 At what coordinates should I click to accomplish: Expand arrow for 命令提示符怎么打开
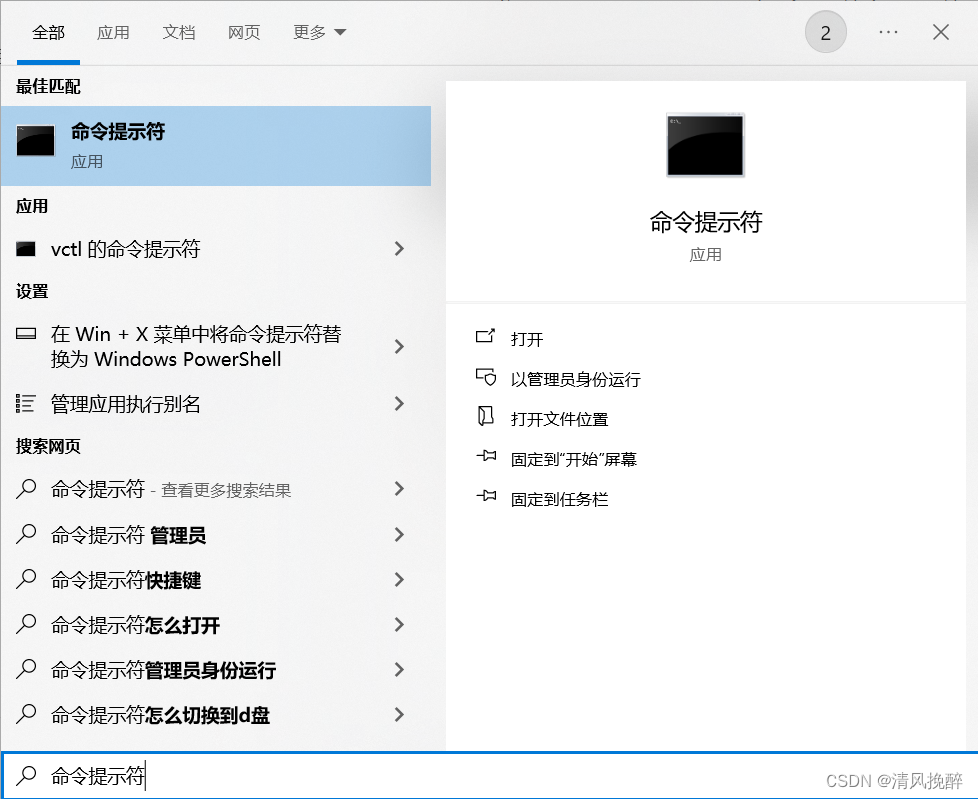[x=399, y=624]
